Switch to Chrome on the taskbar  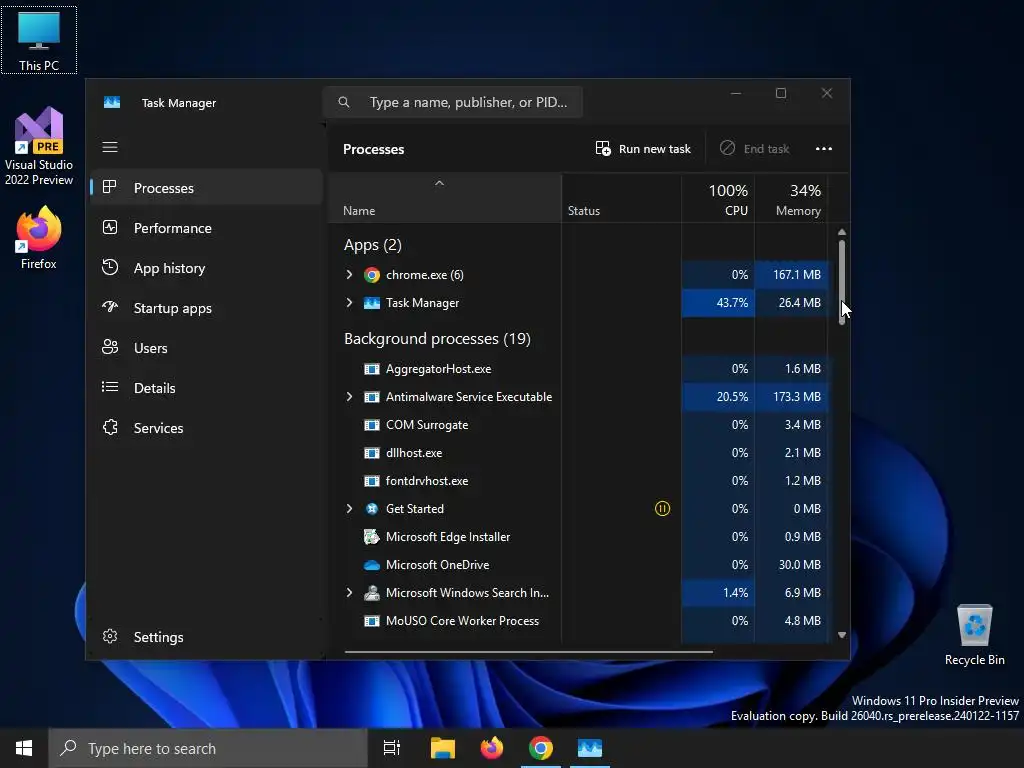pos(541,748)
